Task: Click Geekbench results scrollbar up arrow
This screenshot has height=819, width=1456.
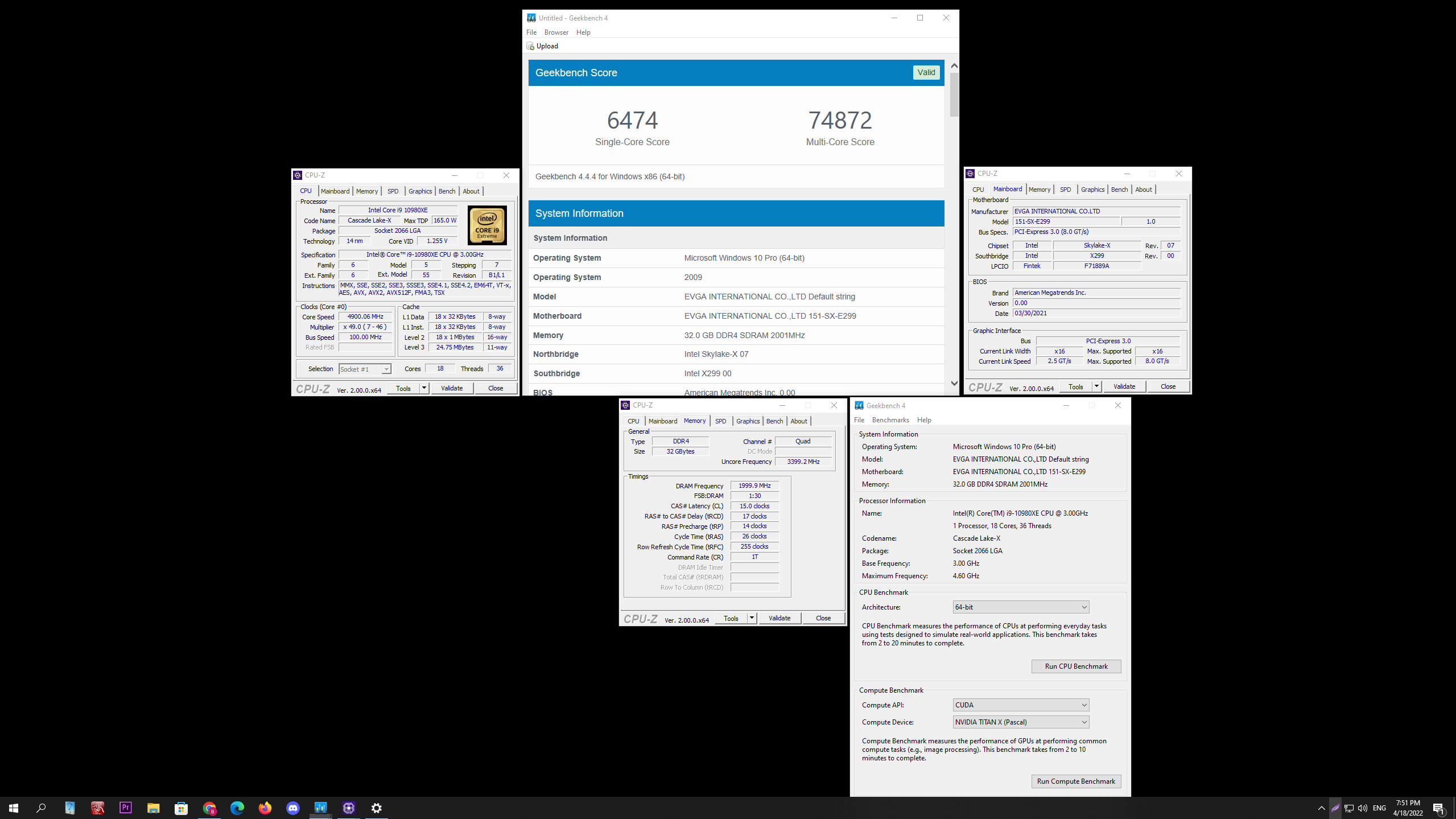Action: click(x=954, y=66)
